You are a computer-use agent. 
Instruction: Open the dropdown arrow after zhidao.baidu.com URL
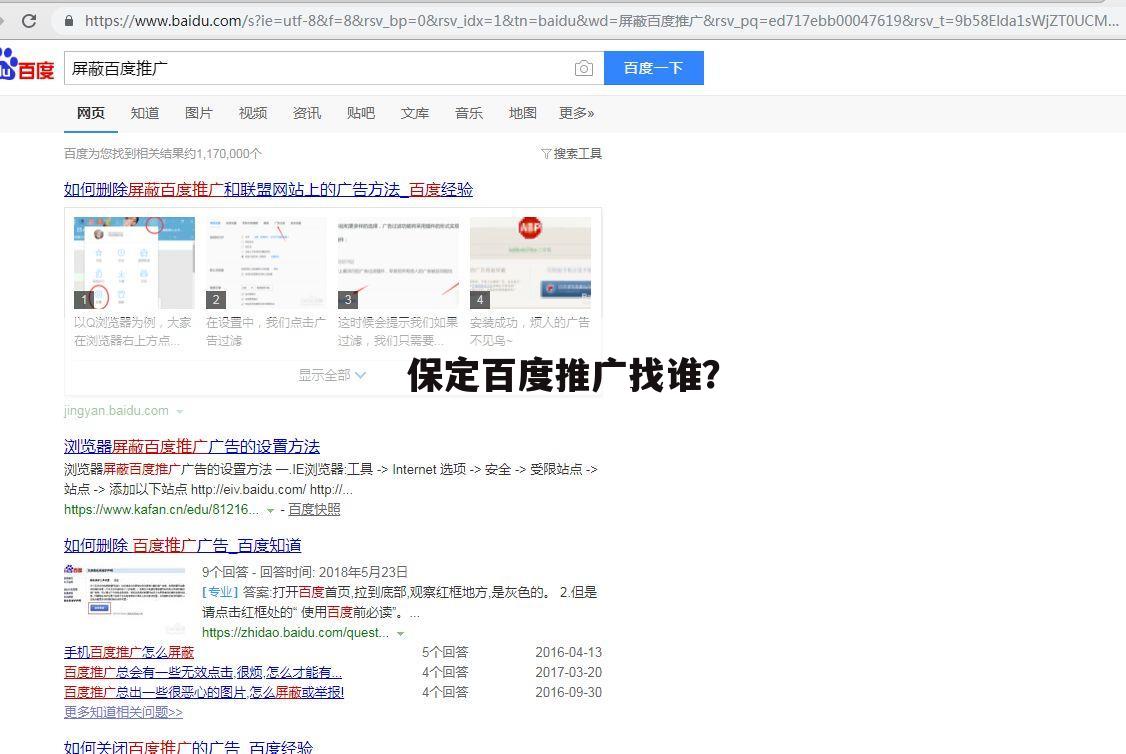[401, 632]
